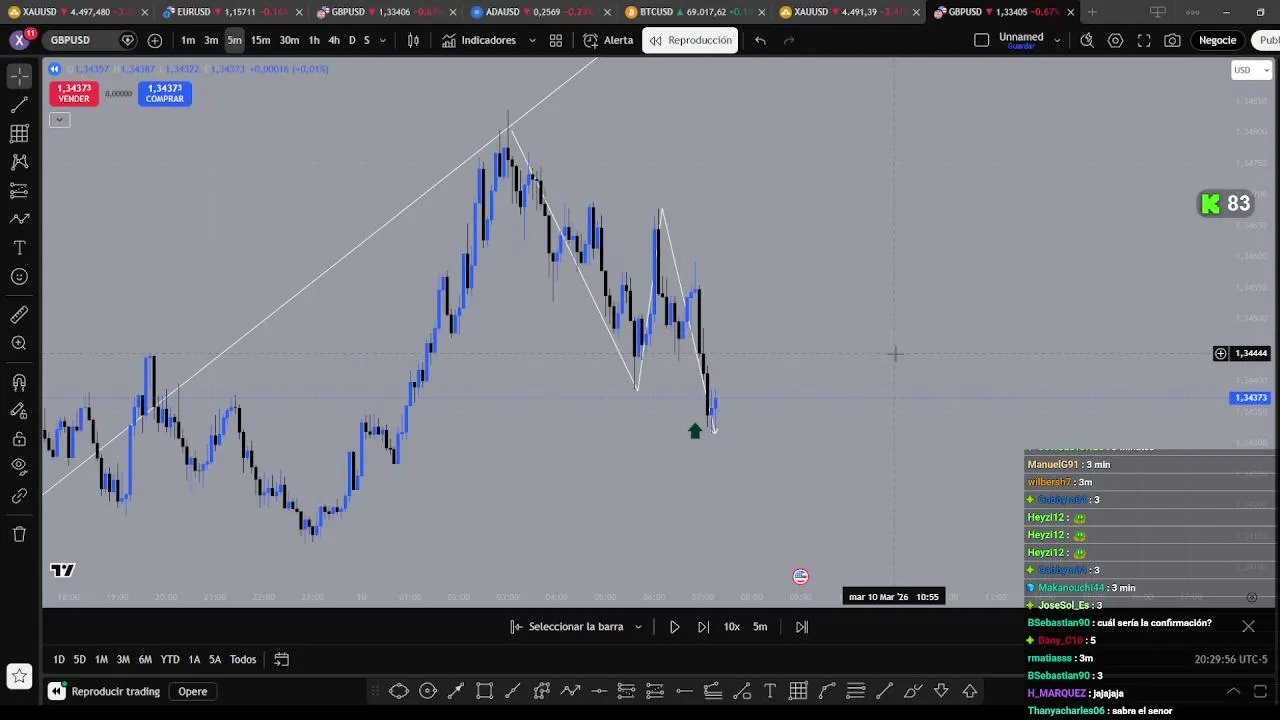Click the Indicadores button
1280x720 pixels.
(479, 40)
